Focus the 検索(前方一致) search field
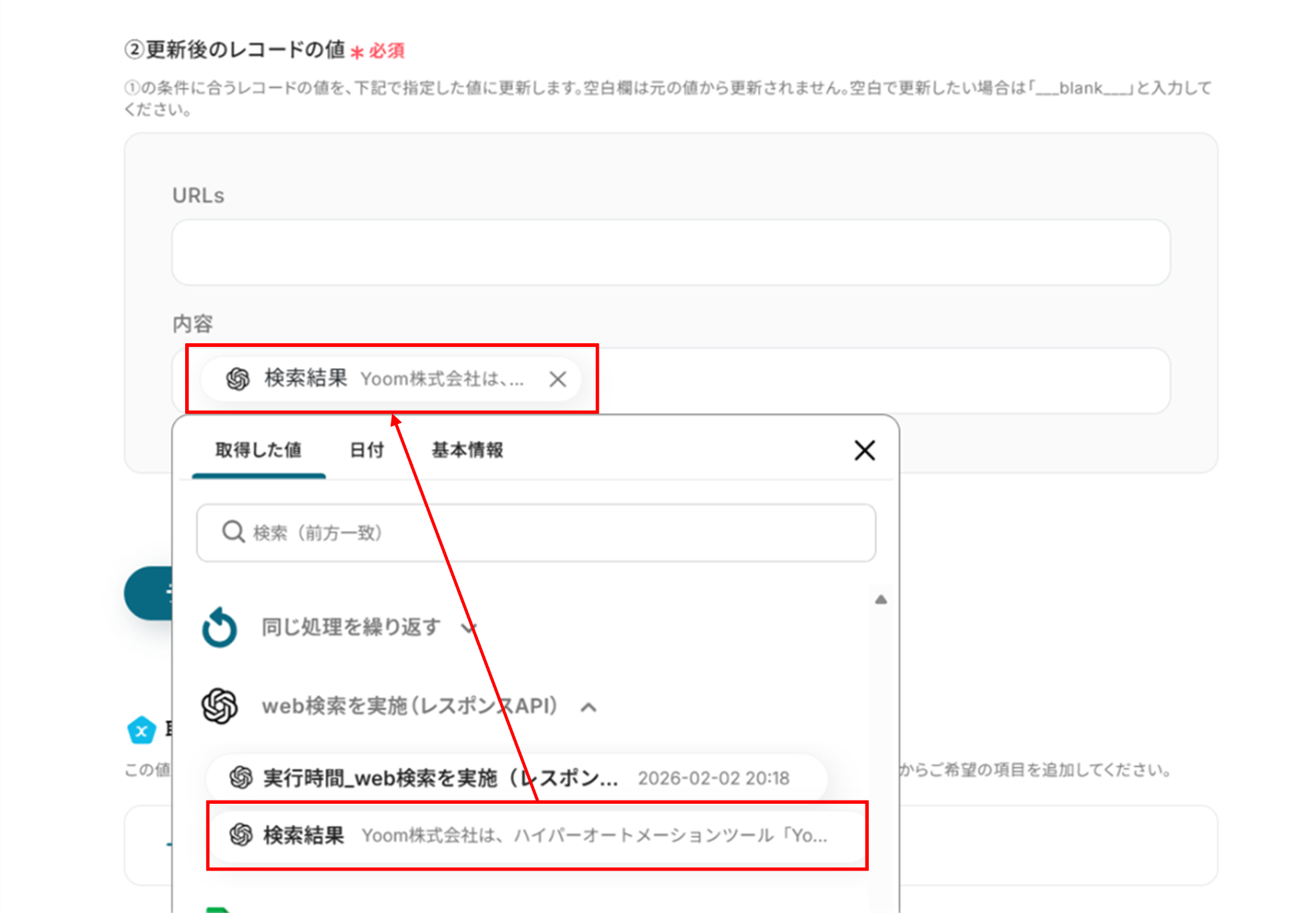This screenshot has width=1316, height=913. click(553, 533)
